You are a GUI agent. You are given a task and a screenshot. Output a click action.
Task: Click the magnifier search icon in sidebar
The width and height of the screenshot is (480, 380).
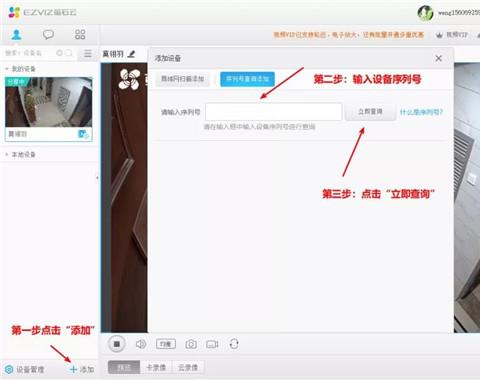68,53
